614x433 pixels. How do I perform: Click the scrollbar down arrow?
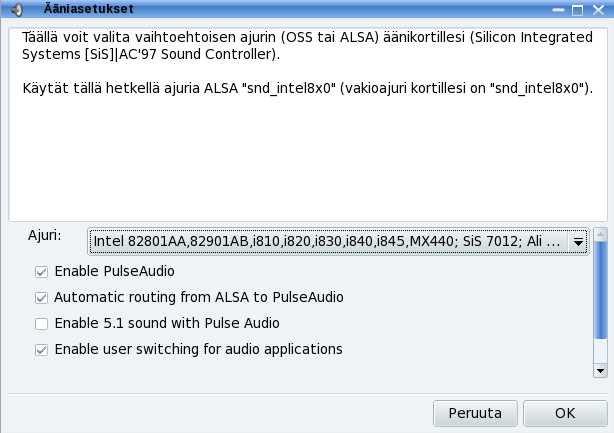tap(600, 370)
